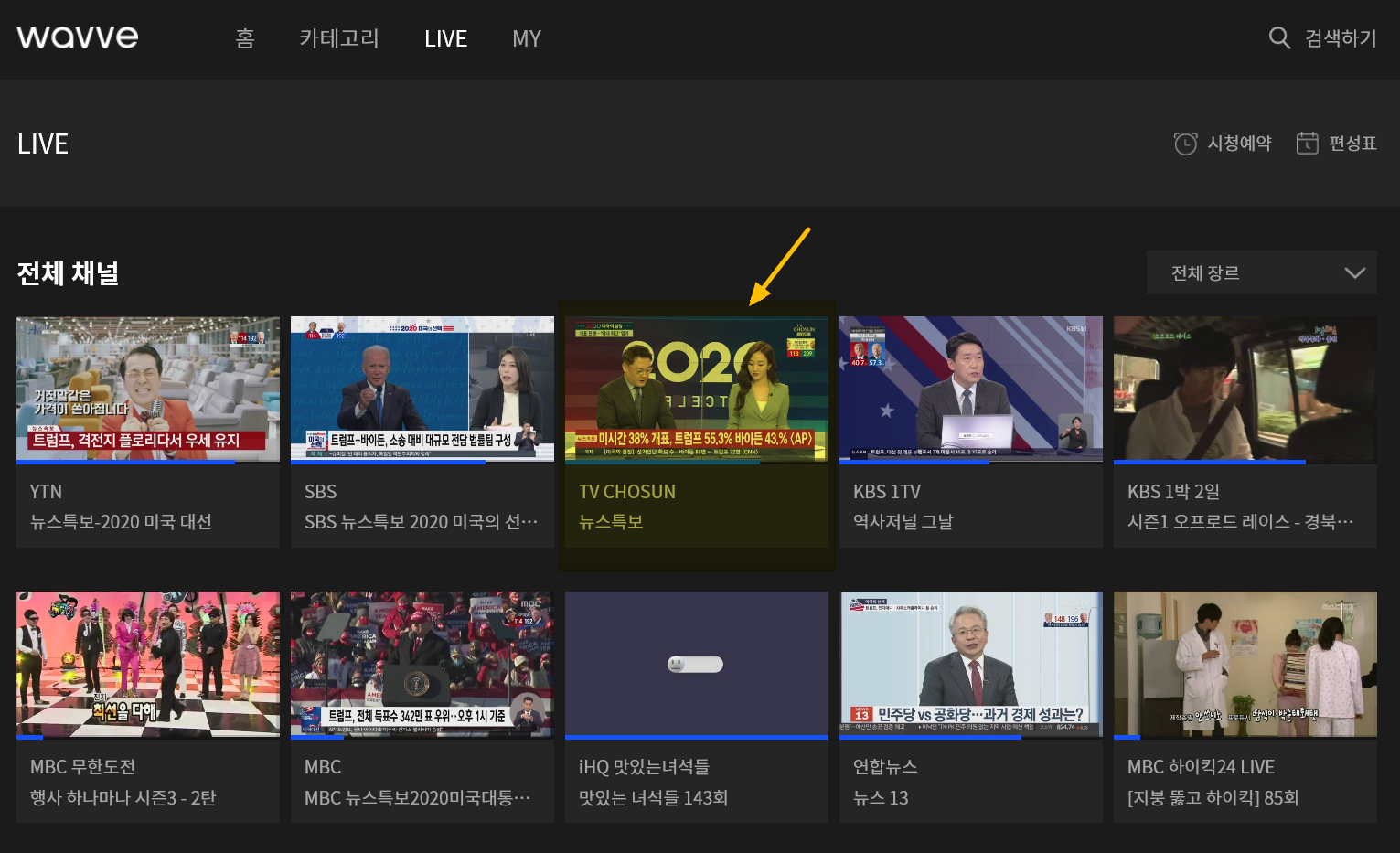
Task: Click the SBS channel name
Action: pyautogui.click(x=320, y=492)
